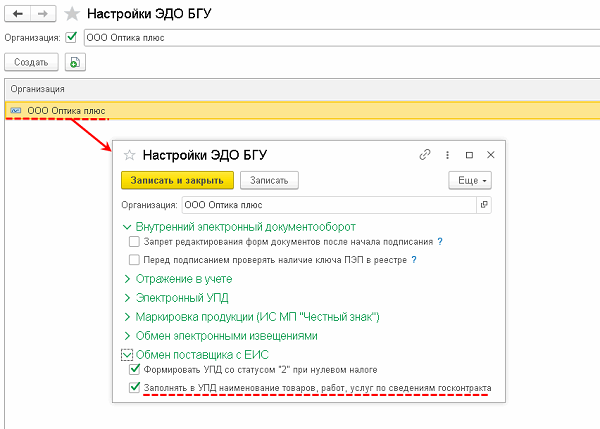Click the copy-create icon next to Создать
600x429 pixels.
click(75, 62)
